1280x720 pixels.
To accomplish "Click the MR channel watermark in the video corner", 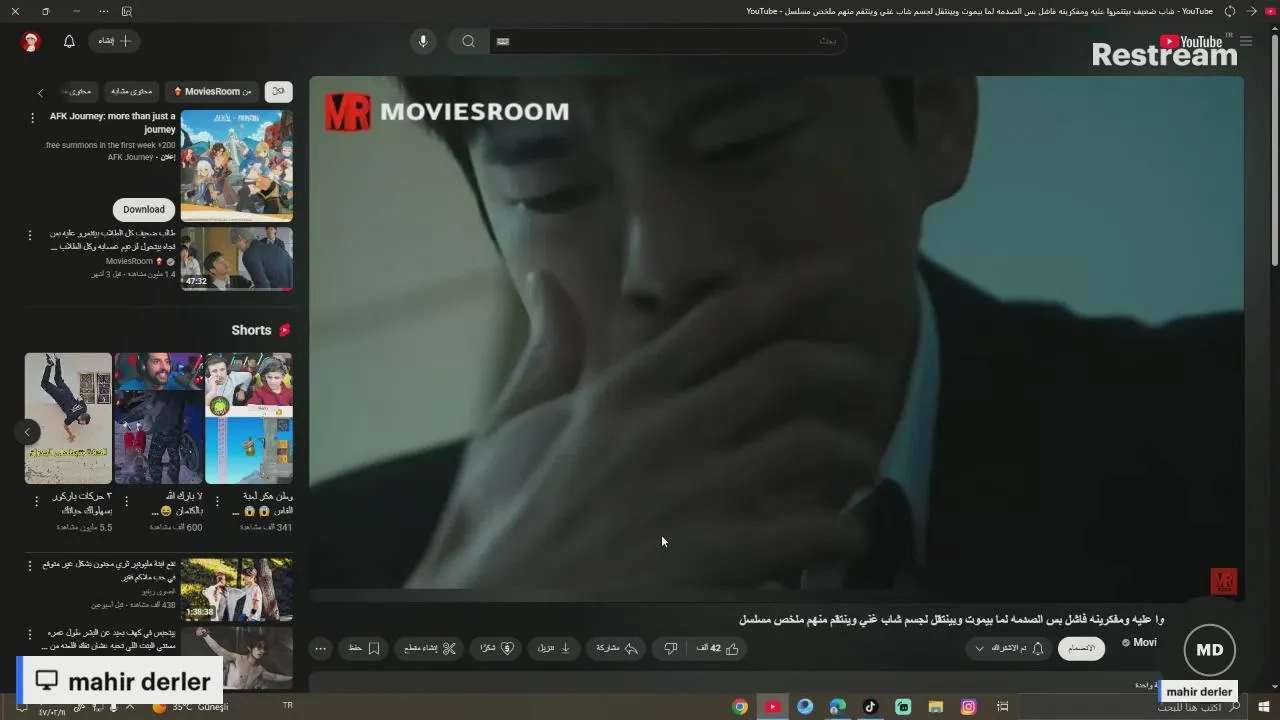I will click(x=1224, y=581).
